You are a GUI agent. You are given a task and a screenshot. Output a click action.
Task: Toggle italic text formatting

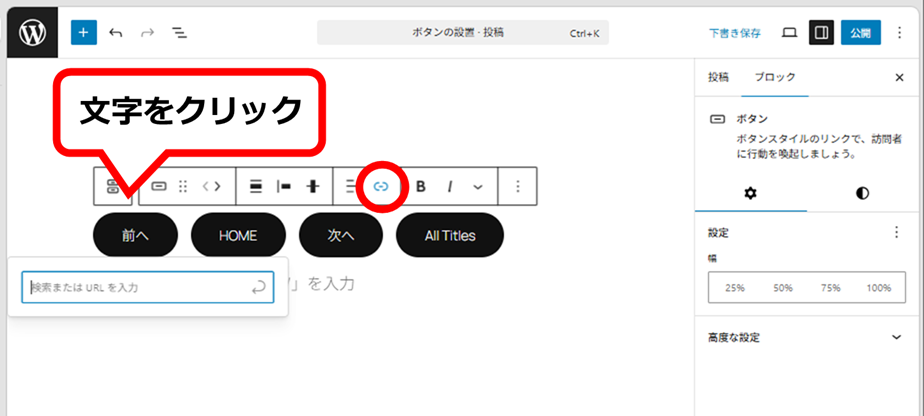click(x=450, y=186)
